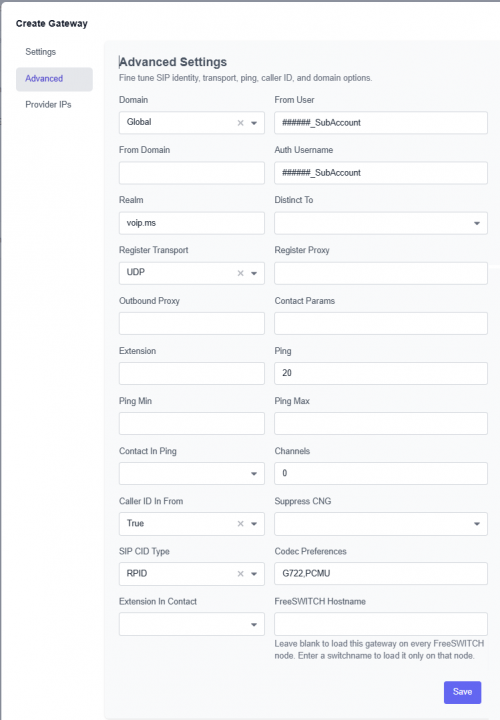500x720 pixels.
Task: Open the Provider IPs tab
Action: [x=48, y=105]
